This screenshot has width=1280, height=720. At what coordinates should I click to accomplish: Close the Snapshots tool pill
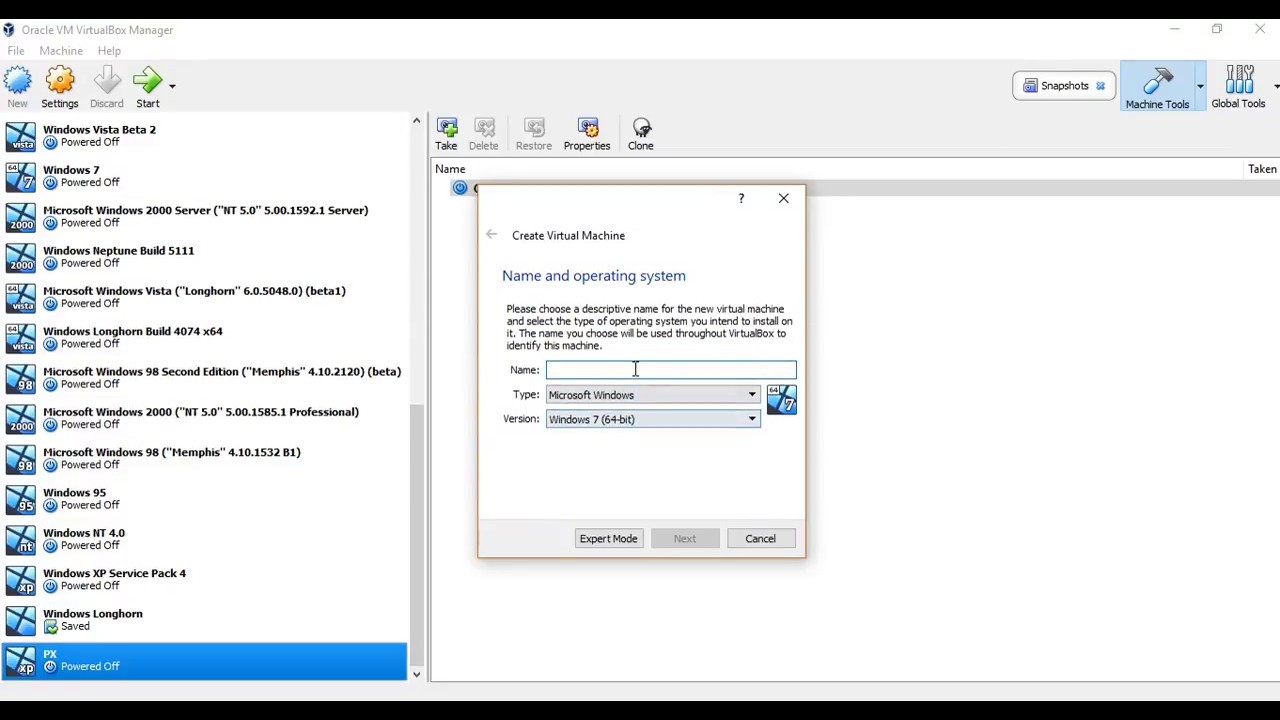(x=1100, y=86)
